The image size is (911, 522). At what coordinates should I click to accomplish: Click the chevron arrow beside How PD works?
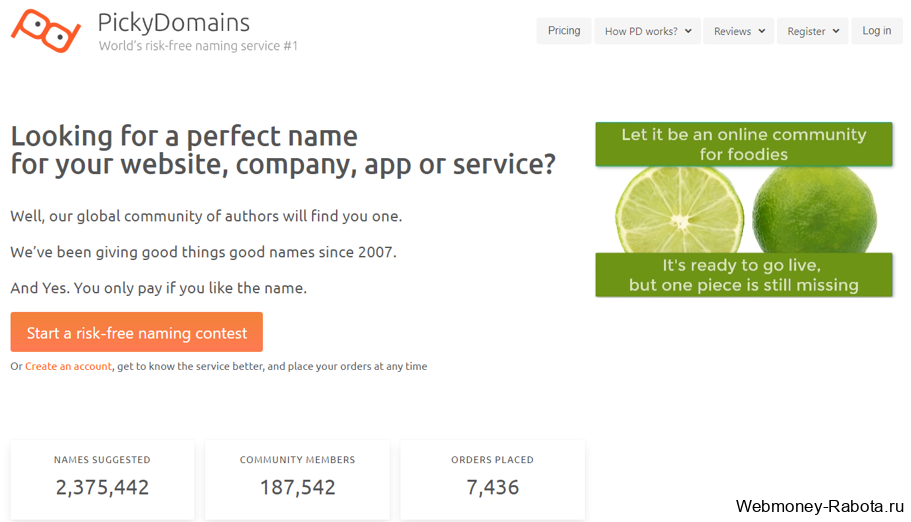(x=688, y=31)
